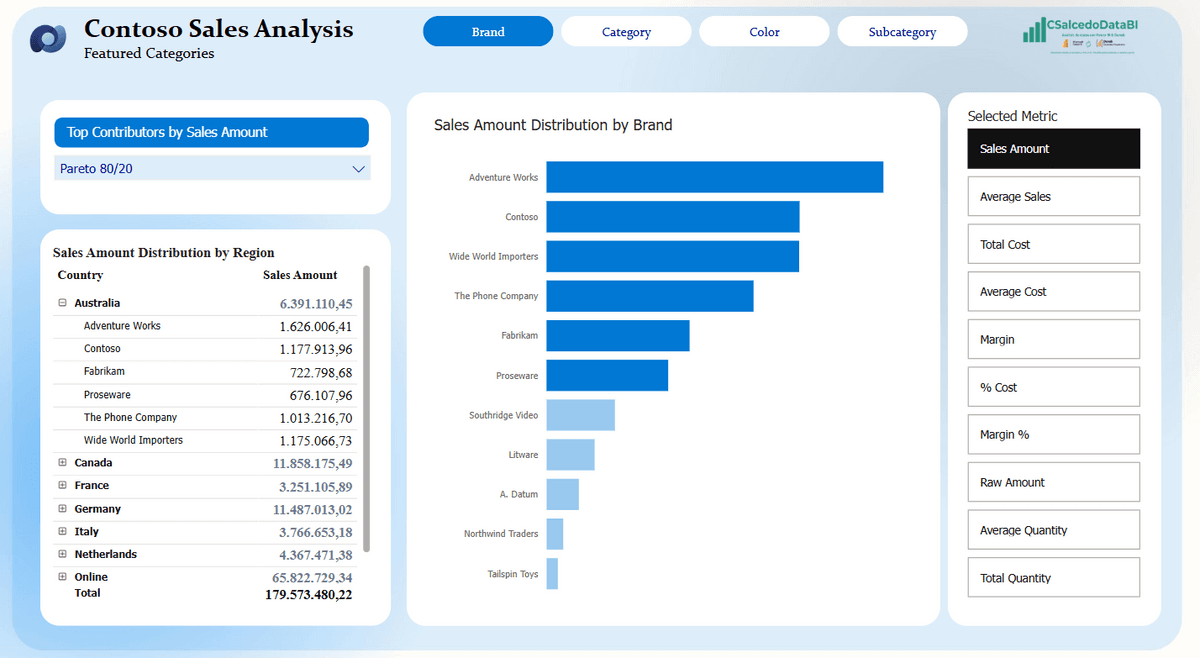Click the Raw Amount metric button
This screenshot has height=658, width=1200.
(x=1053, y=482)
